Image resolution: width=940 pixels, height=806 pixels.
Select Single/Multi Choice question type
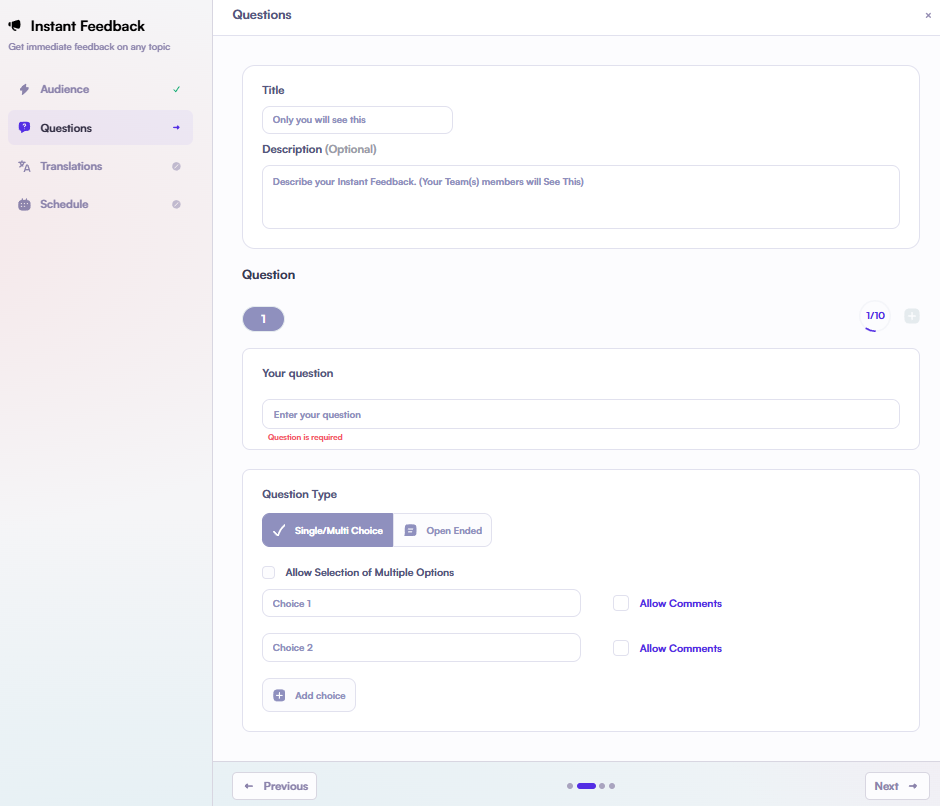tap(327, 531)
